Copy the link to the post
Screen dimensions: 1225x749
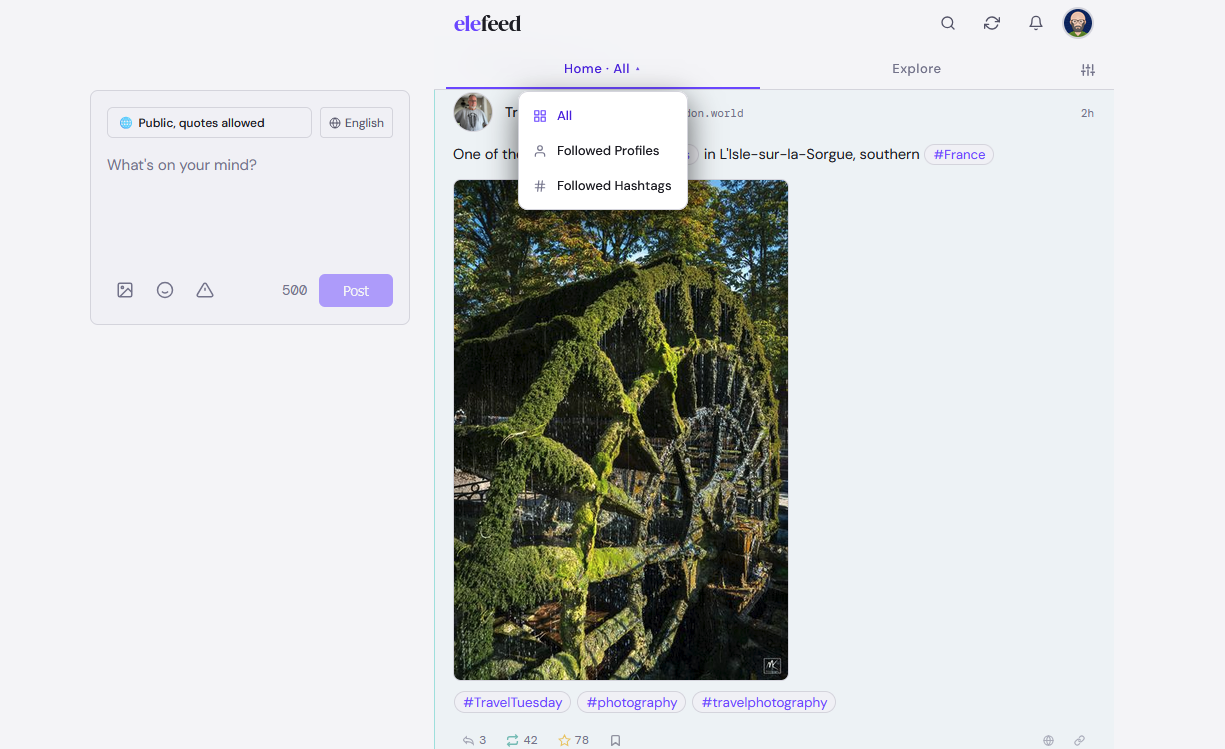(1079, 740)
